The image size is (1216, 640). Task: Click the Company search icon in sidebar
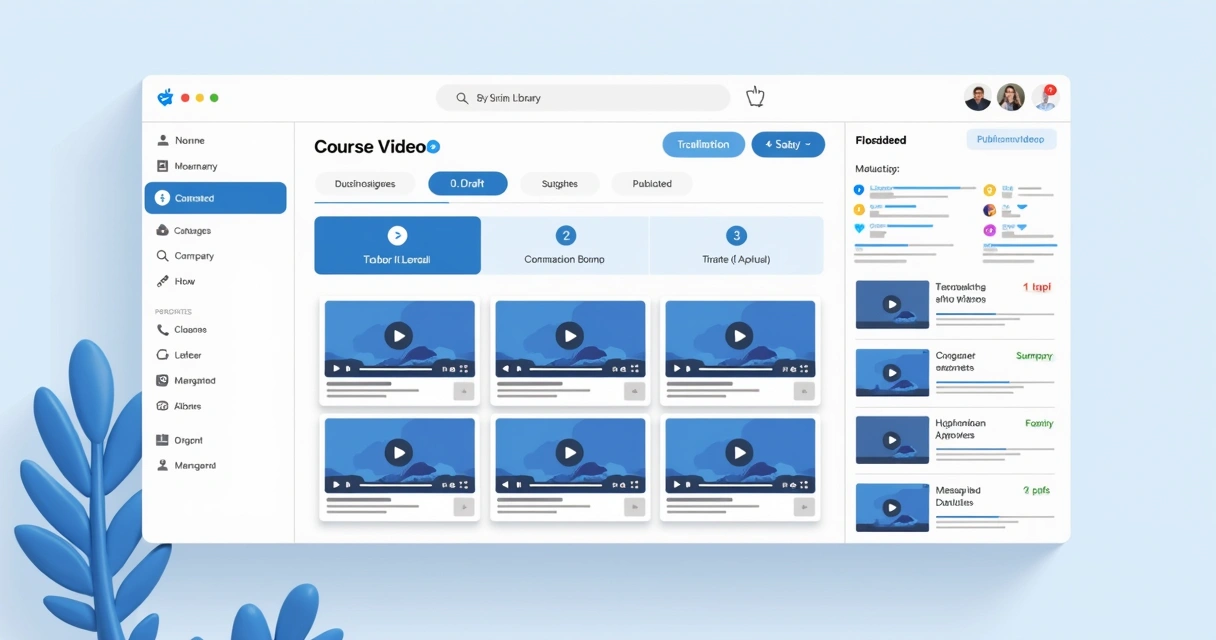[162, 256]
